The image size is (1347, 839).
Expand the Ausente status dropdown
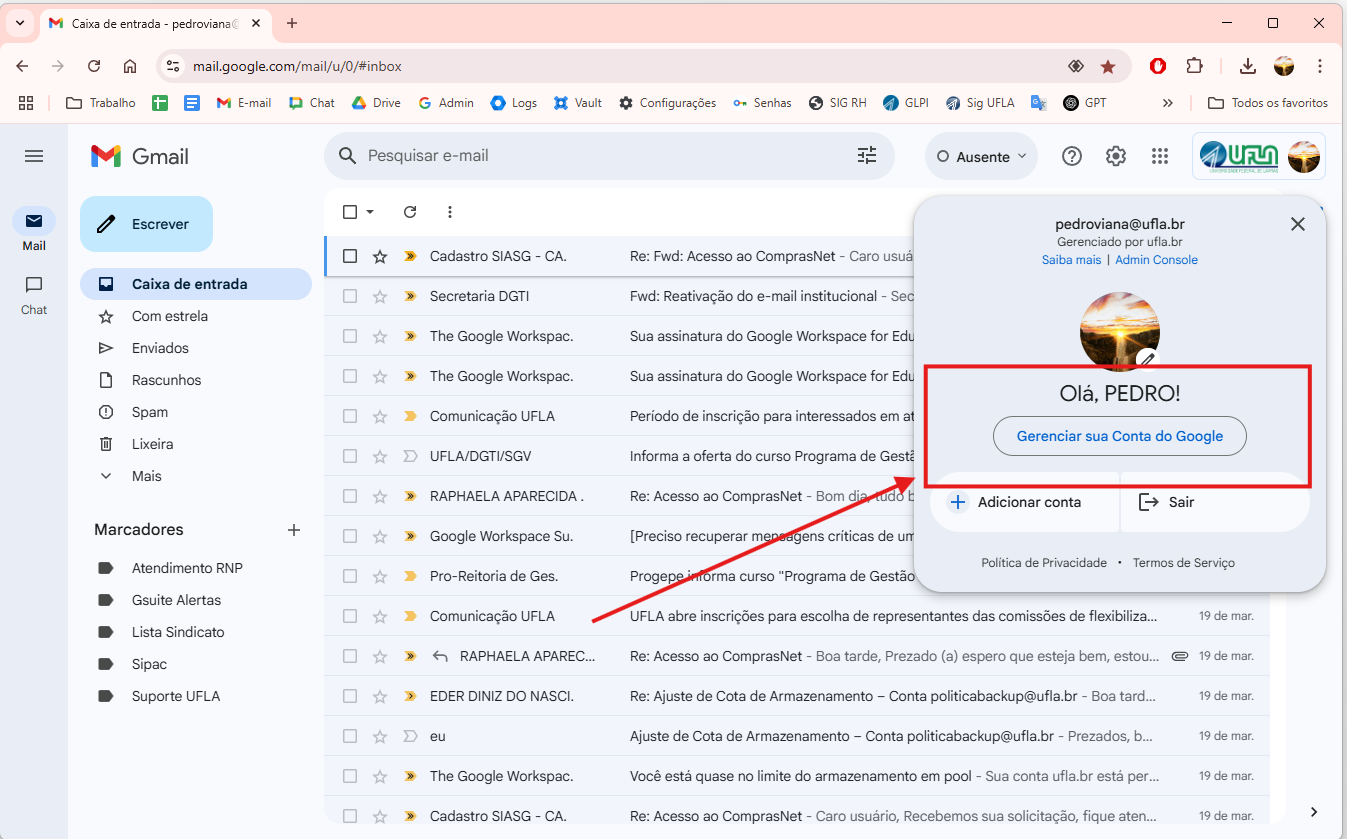click(x=981, y=156)
